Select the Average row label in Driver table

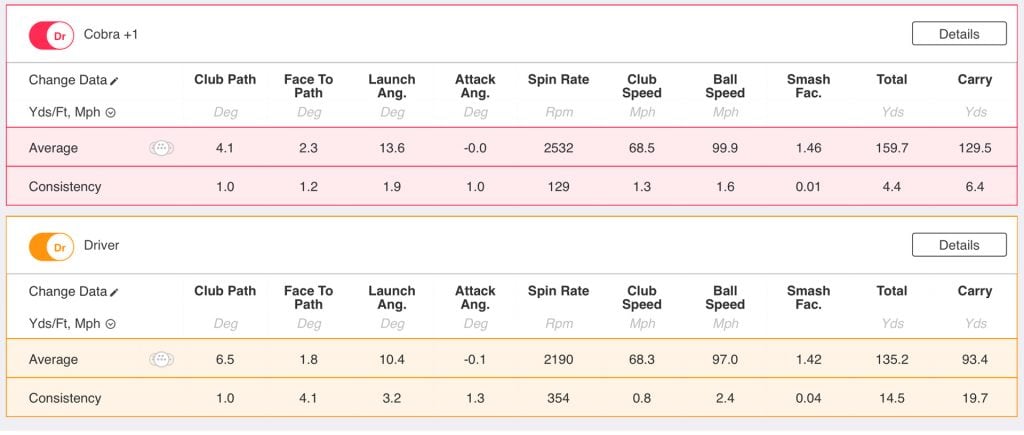(53, 360)
